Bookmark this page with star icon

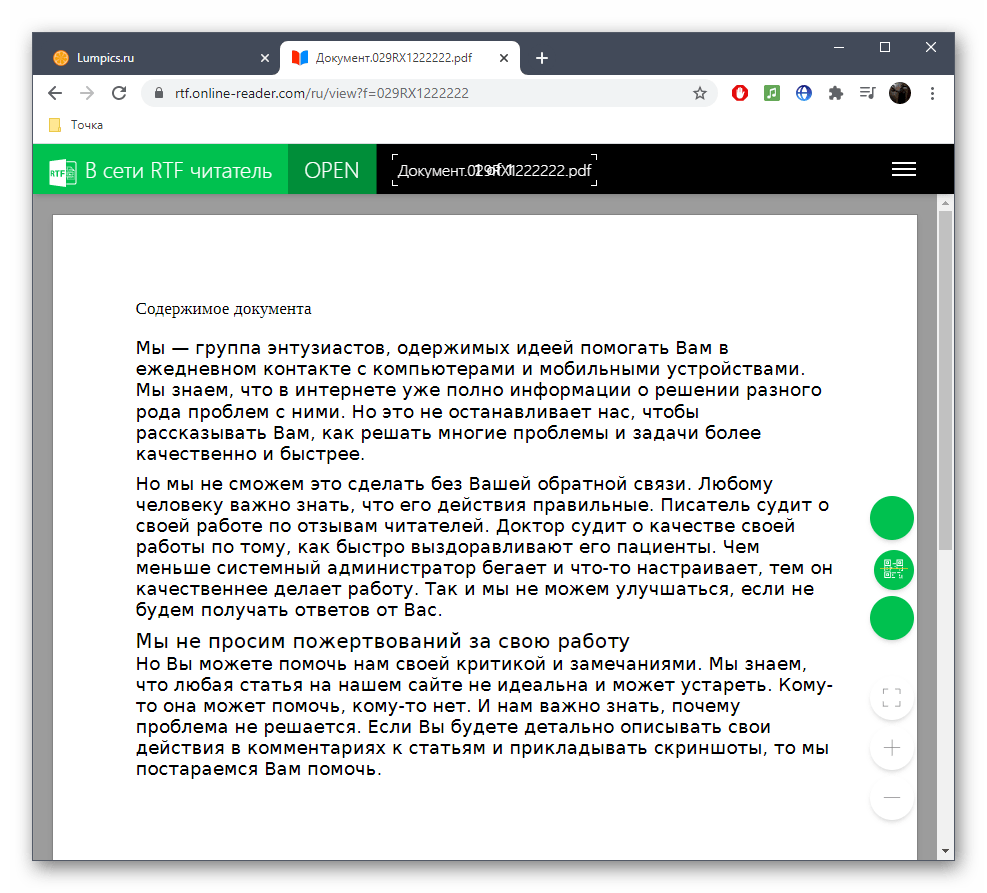700,93
